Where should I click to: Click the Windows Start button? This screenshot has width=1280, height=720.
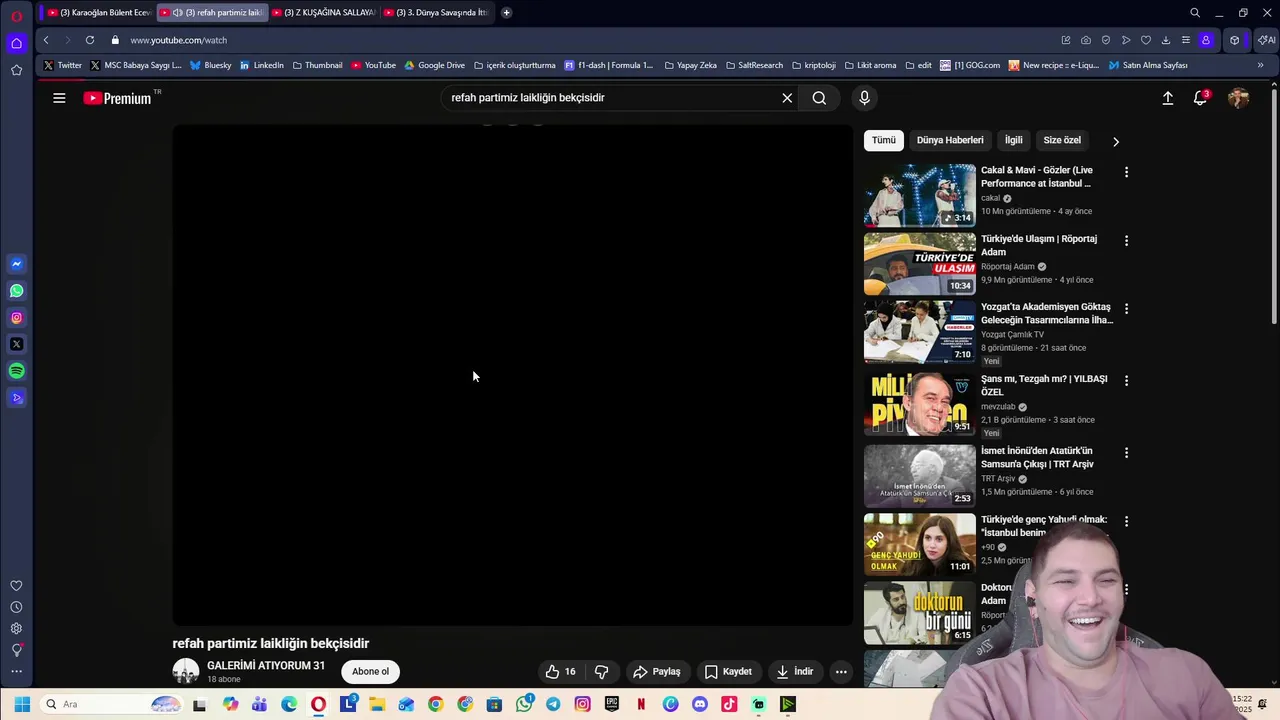pos(22,704)
